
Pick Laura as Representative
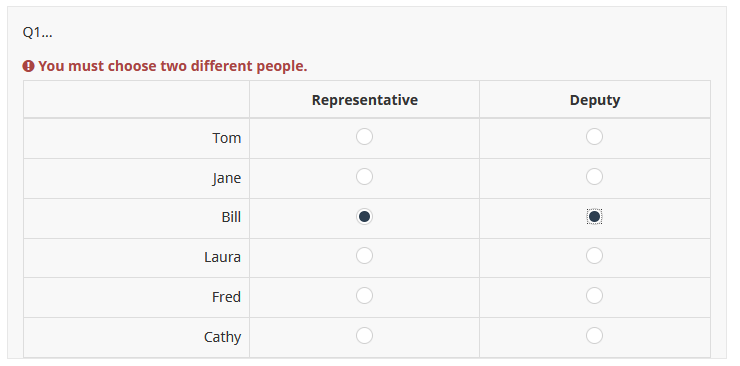click(364, 256)
